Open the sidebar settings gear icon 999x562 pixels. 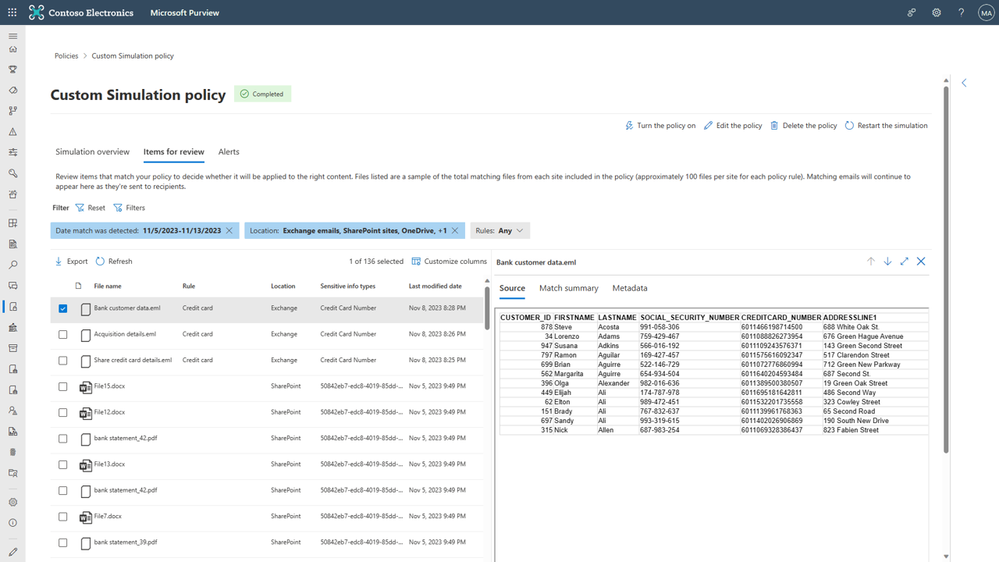pos(13,502)
